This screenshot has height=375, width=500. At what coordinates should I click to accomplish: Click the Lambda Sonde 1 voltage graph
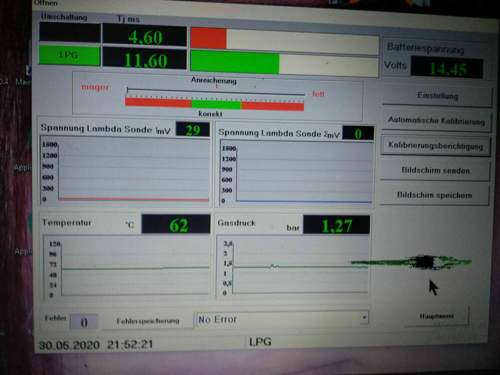click(x=125, y=170)
